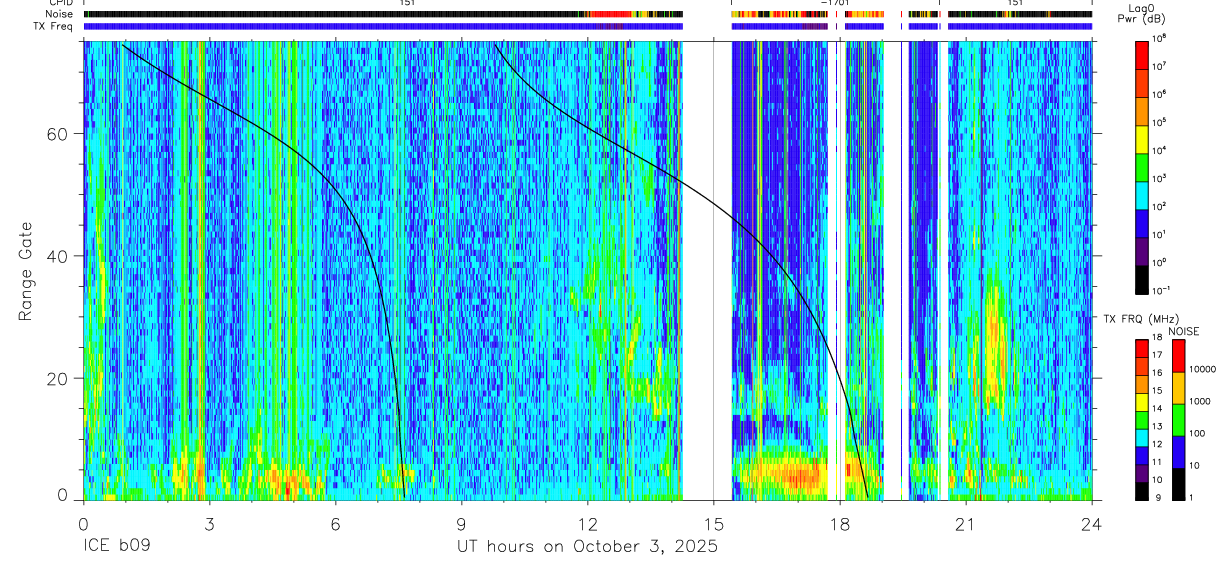The image size is (1228, 567).
Task: Click the '1000' label on NOISE legend
Action: (x=1201, y=403)
